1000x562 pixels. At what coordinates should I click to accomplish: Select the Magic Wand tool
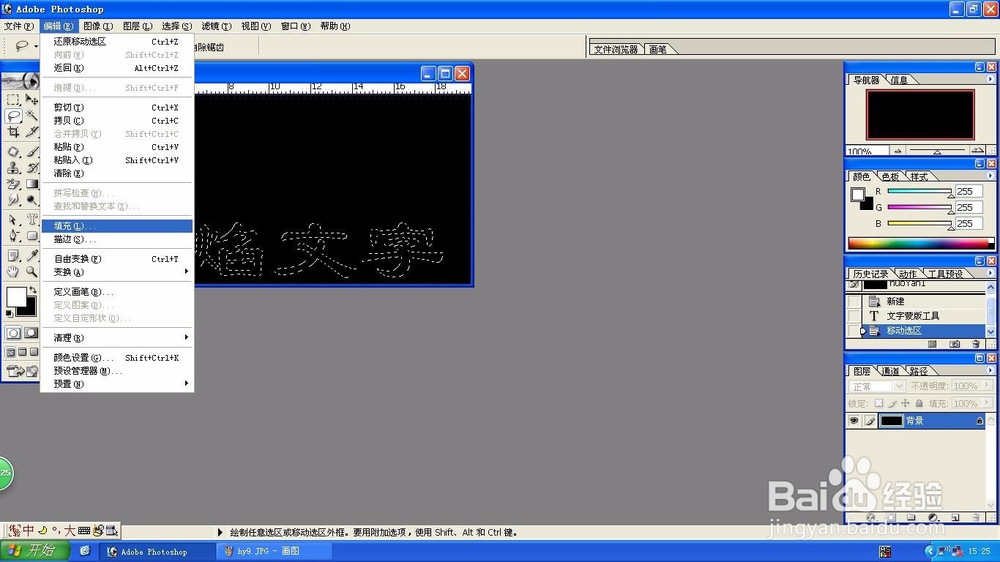[31, 115]
